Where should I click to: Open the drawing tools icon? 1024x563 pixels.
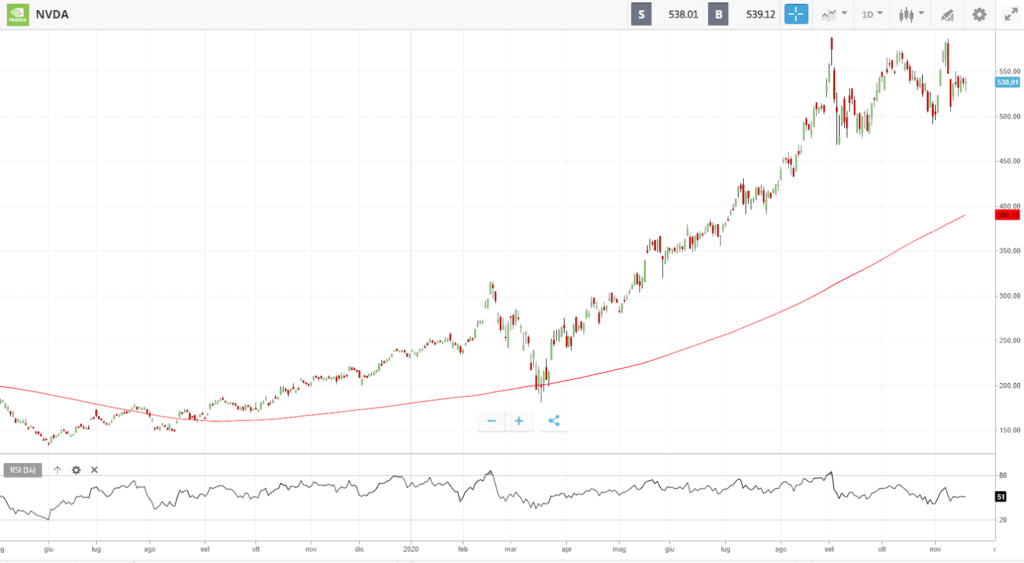tap(947, 14)
